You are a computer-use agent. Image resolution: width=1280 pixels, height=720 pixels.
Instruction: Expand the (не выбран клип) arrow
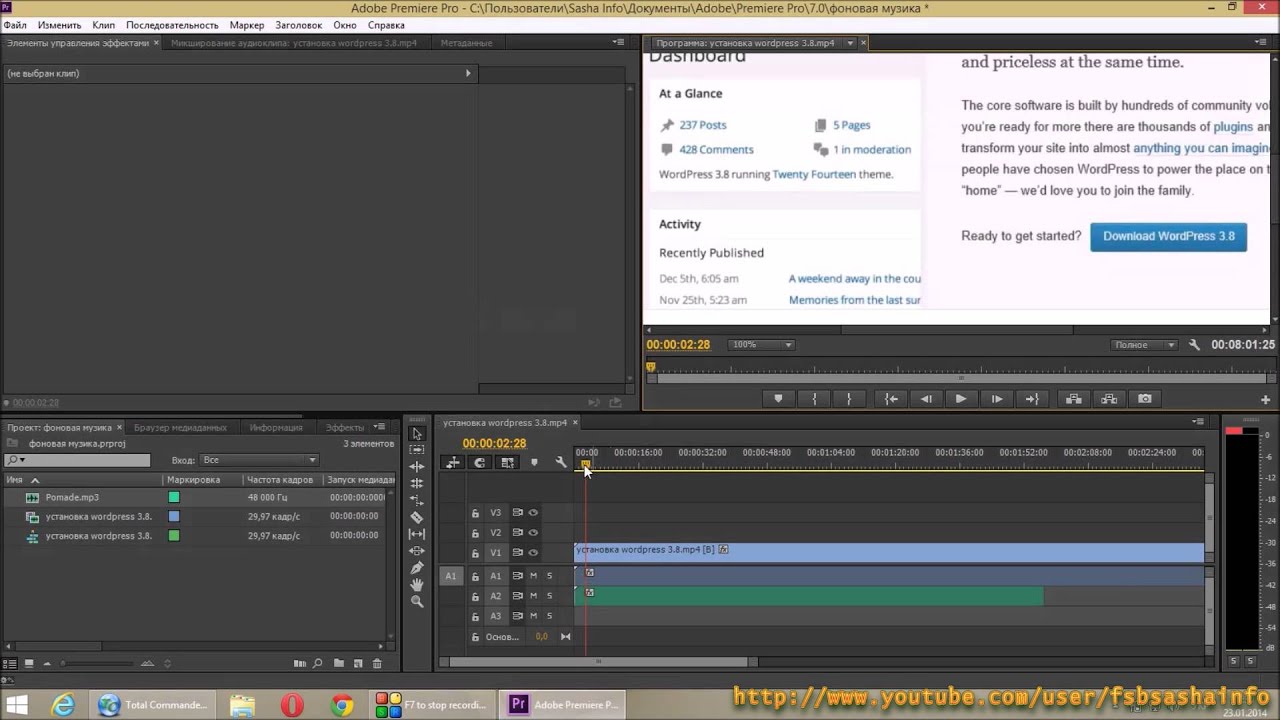[x=468, y=73]
